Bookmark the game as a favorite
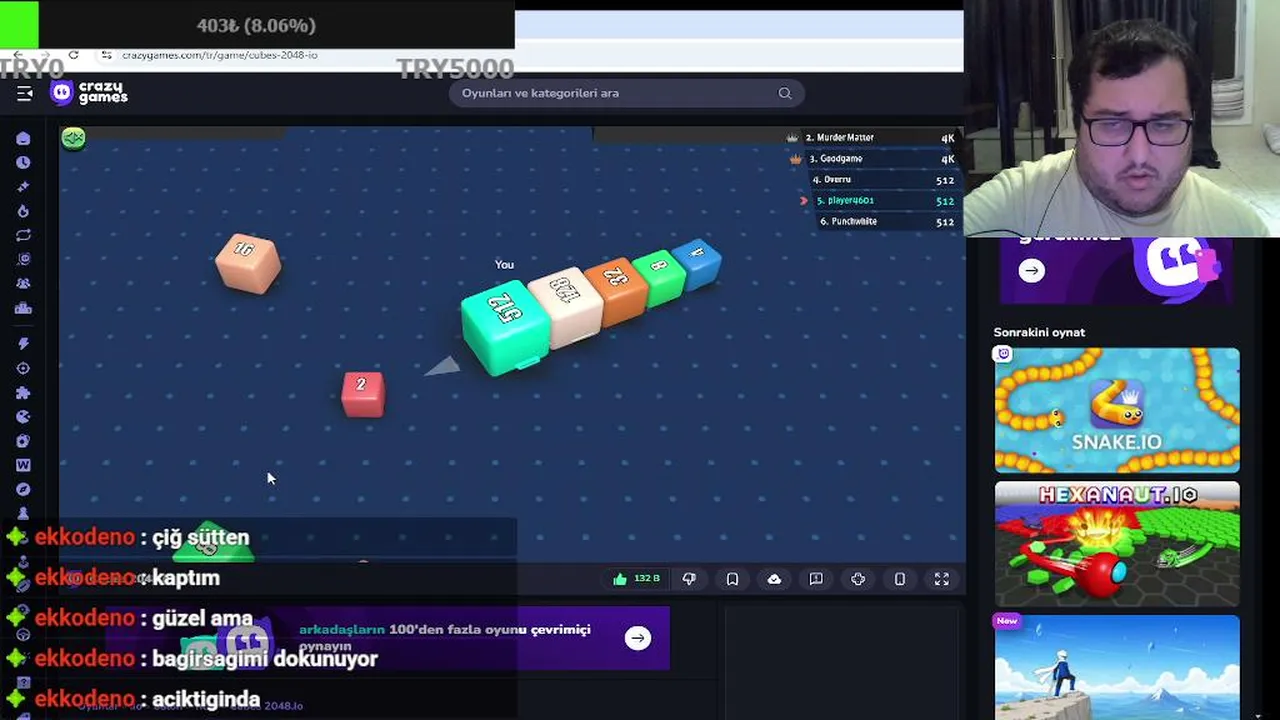Screen dimensions: 1280x720 pos(732,579)
